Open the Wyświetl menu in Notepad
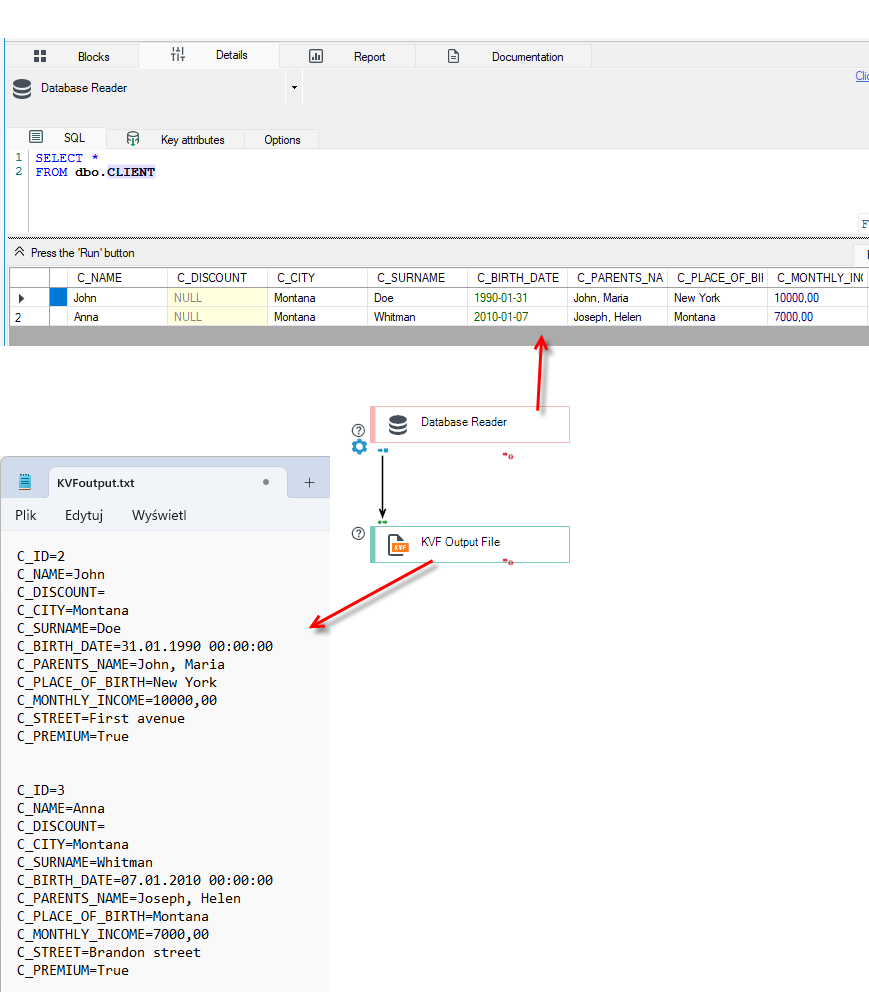This screenshot has width=869, height=992. tap(159, 515)
